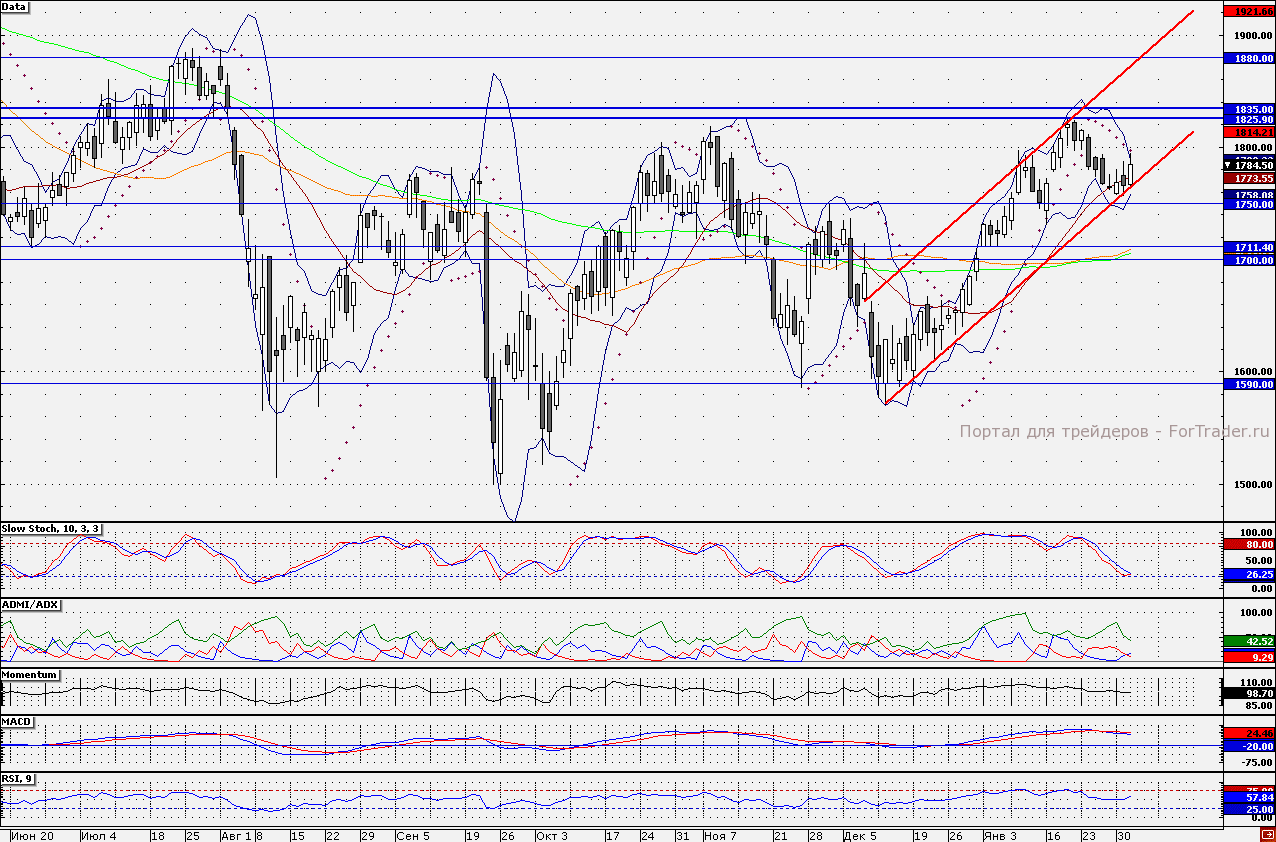Select the Momentum indicator label
The height and width of the screenshot is (842, 1276).
(x=30, y=675)
